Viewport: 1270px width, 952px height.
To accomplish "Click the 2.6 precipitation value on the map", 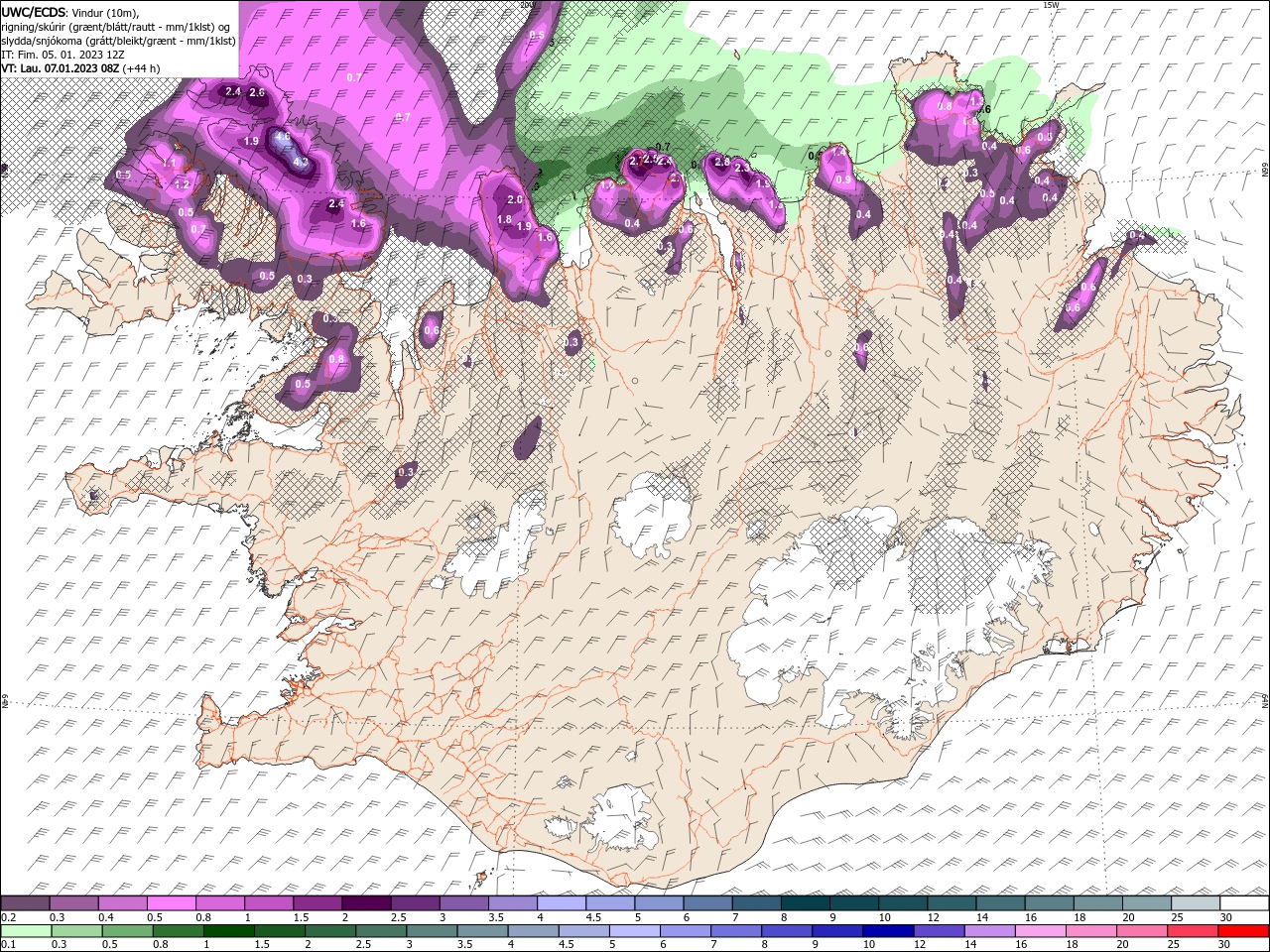I will (x=257, y=92).
